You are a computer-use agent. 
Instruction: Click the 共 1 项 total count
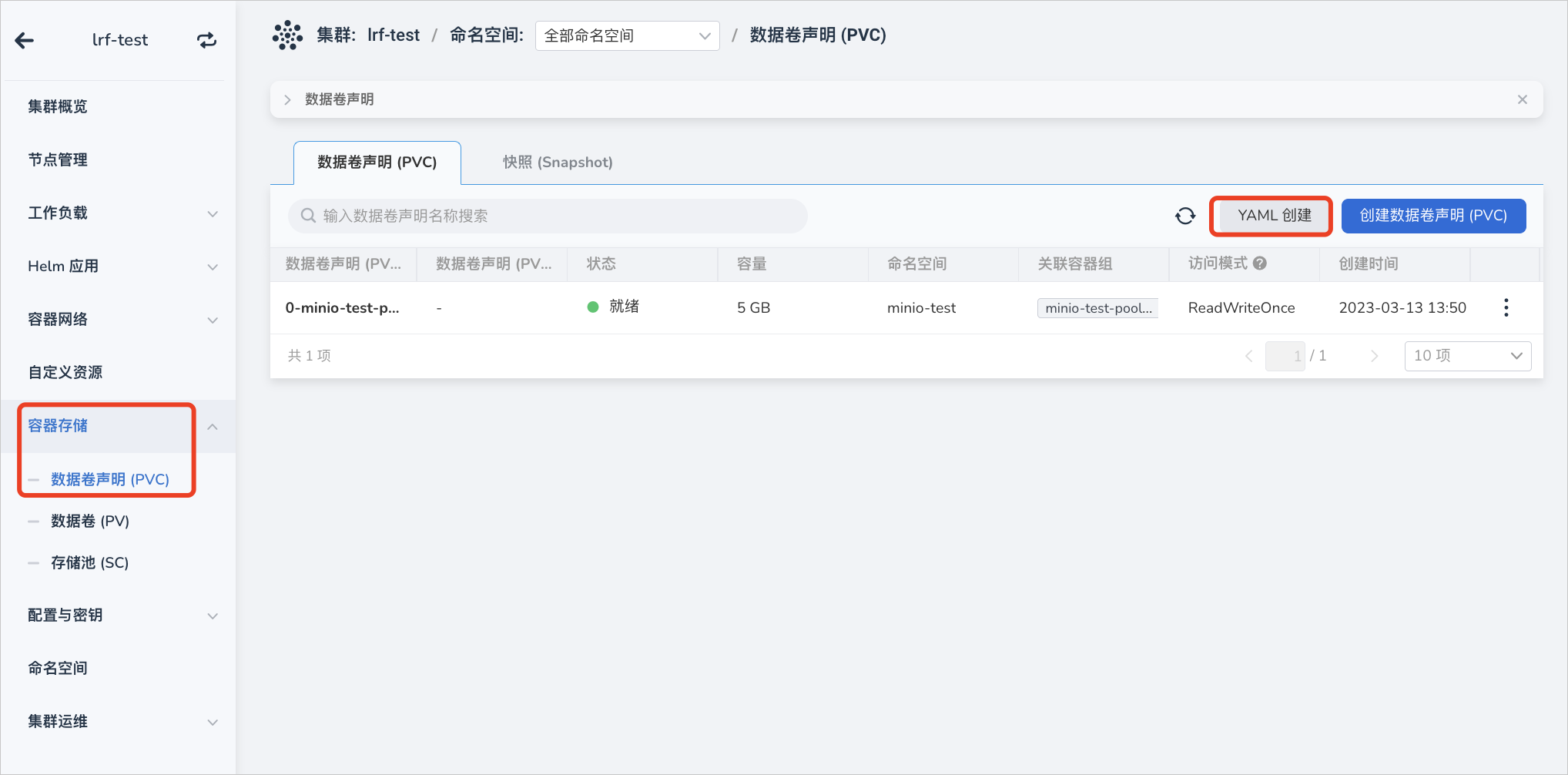click(310, 356)
